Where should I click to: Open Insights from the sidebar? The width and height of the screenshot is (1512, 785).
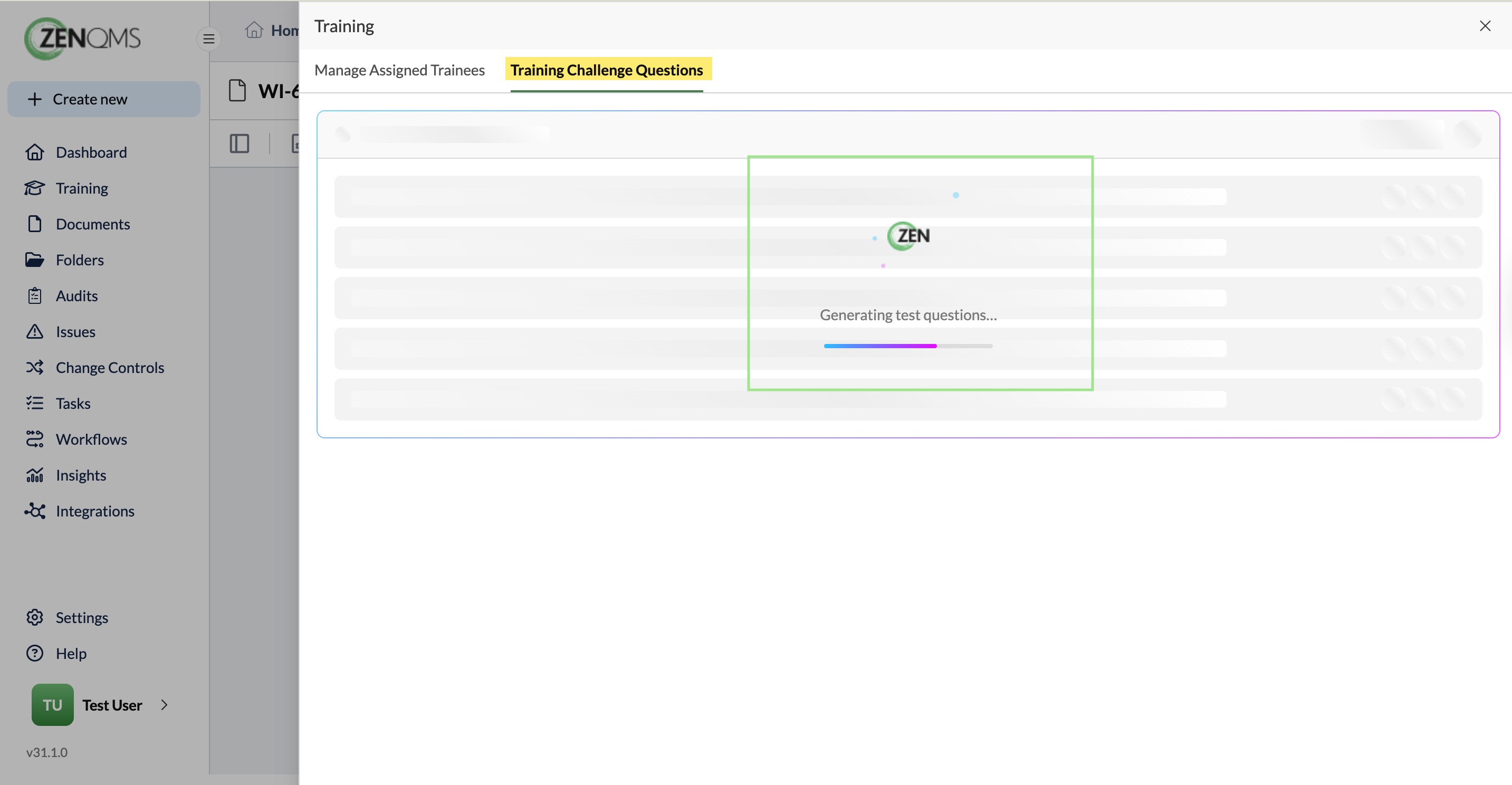click(x=81, y=474)
